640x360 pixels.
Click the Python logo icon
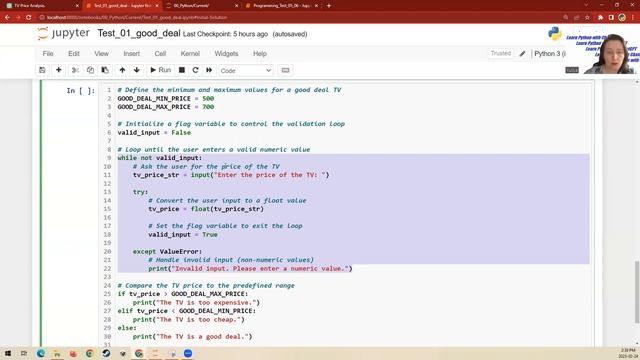click(x=555, y=34)
